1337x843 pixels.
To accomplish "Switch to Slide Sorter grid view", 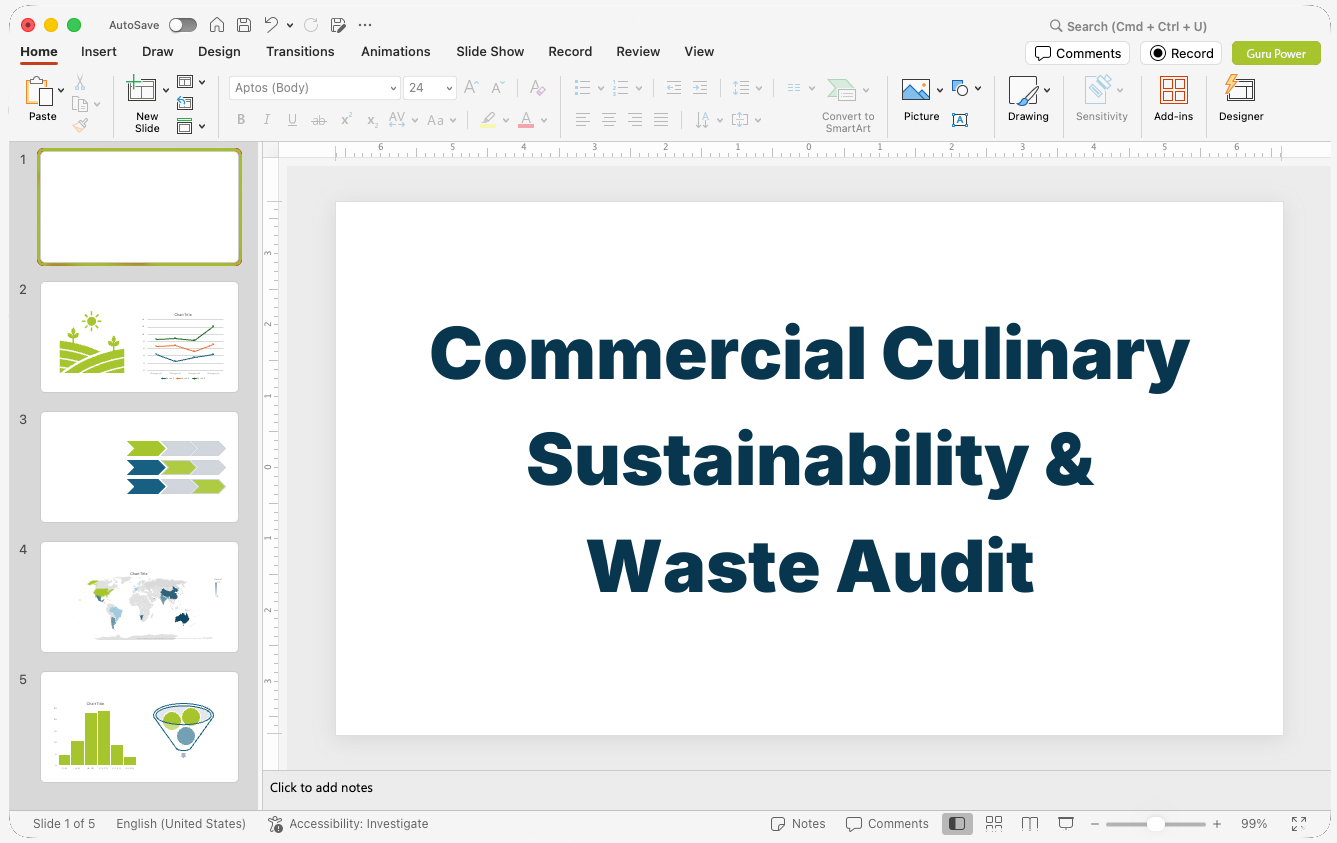I will click(993, 824).
